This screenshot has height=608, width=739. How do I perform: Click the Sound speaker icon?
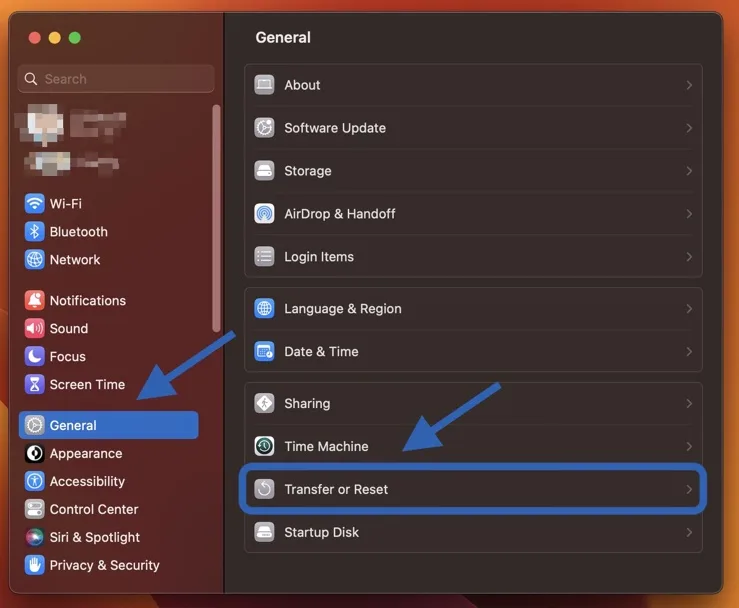(34, 329)
